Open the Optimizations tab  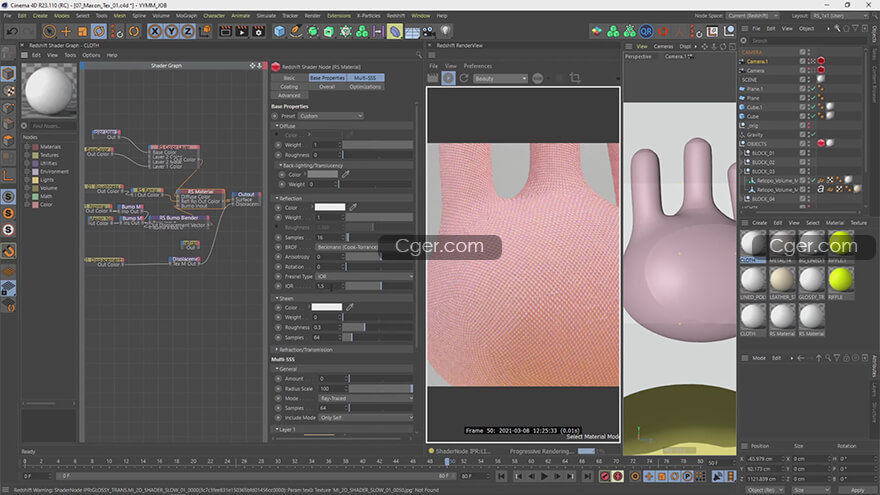365,87
